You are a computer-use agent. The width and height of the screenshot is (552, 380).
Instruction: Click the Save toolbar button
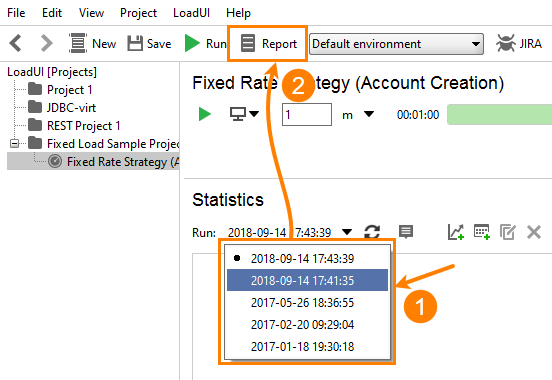[x=149, y=44]
